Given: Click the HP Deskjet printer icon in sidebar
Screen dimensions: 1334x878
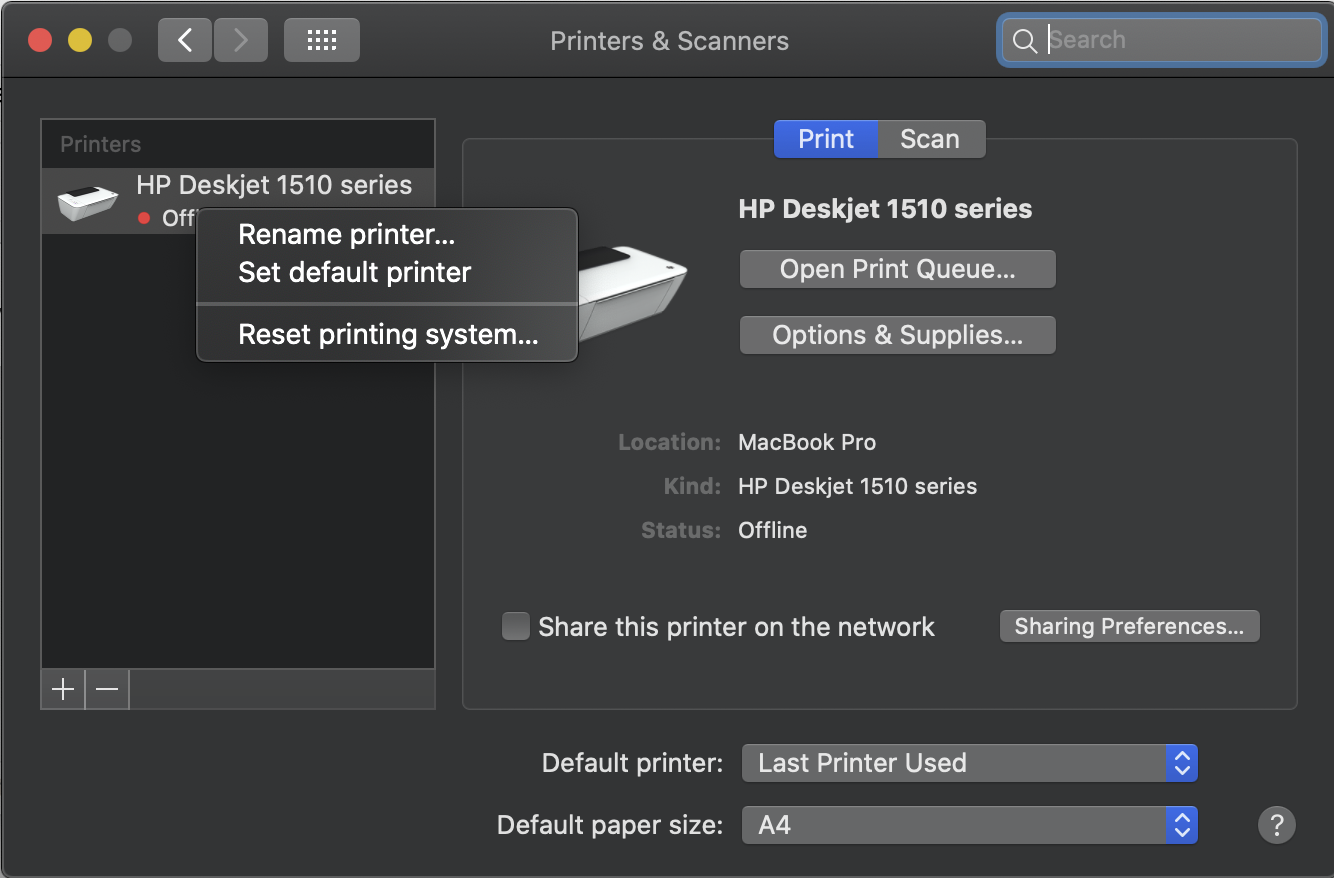Looking at the screenshot, I should pos(87,200).
